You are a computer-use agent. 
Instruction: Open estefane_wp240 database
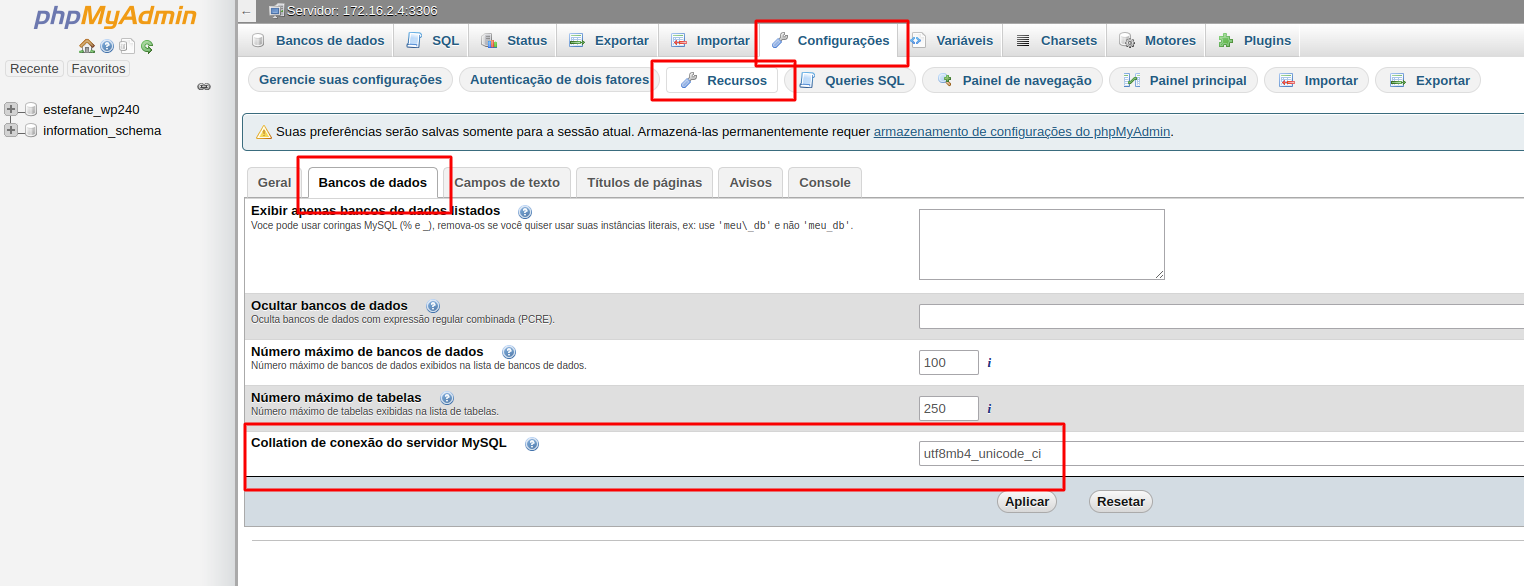[x=91, y=109]
